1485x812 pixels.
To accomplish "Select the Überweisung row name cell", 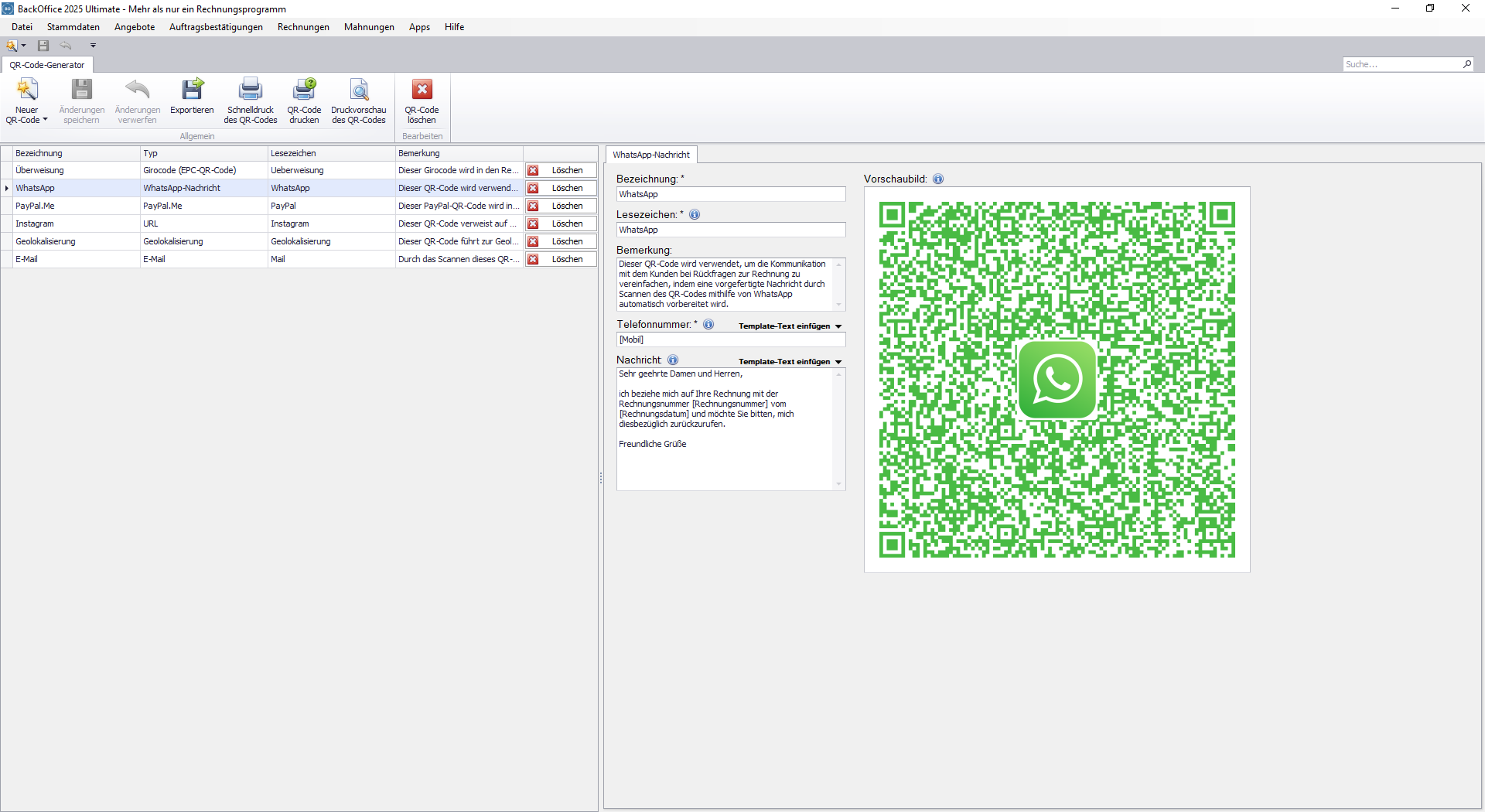I will (x=76, y=170).
